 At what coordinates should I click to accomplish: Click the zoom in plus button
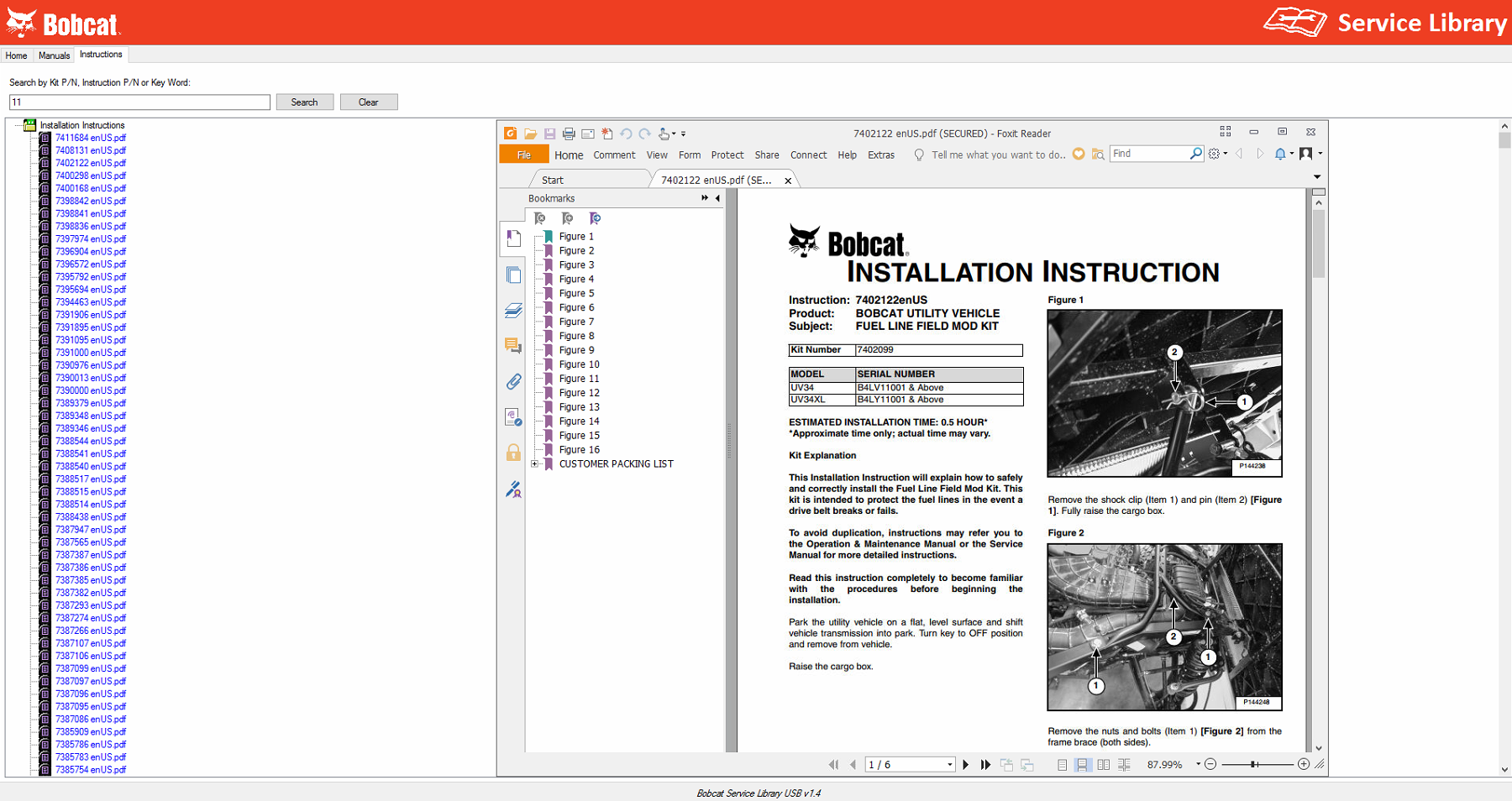coord(1304,764)
